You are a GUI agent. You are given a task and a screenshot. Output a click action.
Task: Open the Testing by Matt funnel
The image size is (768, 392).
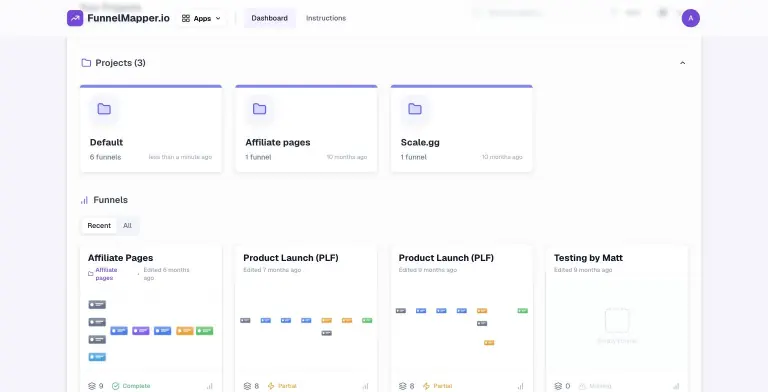[588, 258]
